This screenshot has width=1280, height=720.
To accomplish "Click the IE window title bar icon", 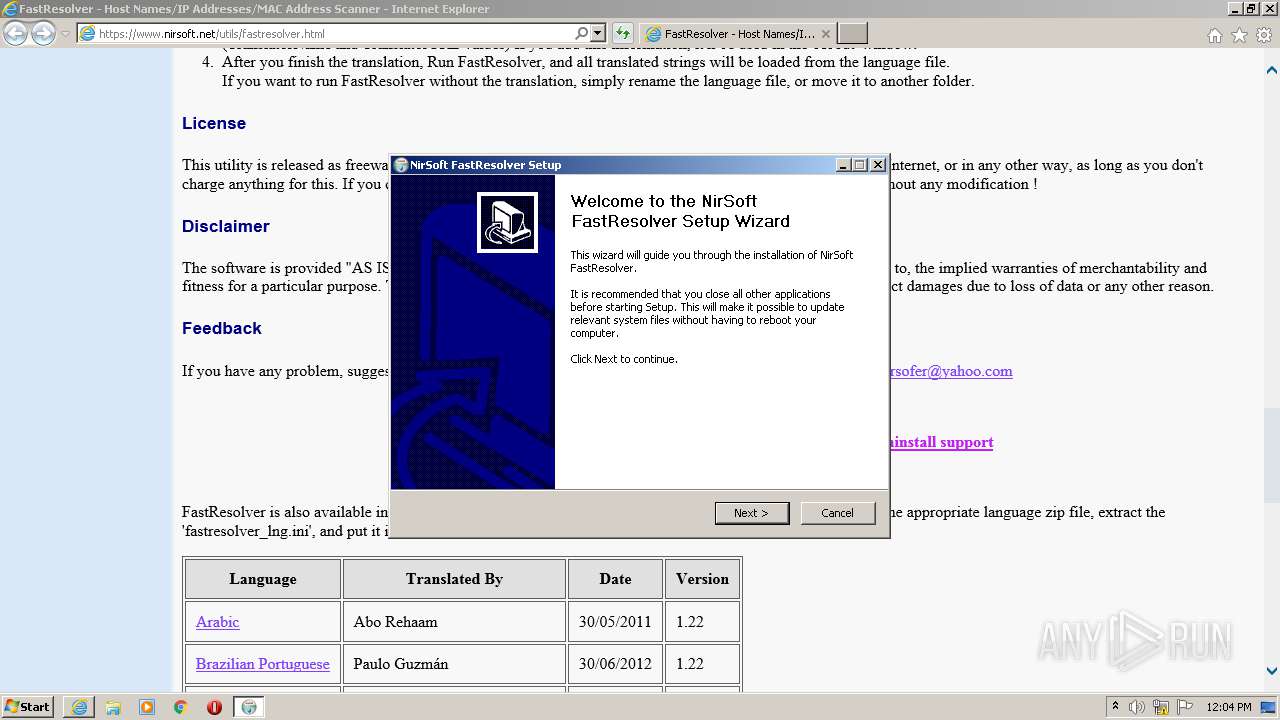I will [x=10, y=9].
